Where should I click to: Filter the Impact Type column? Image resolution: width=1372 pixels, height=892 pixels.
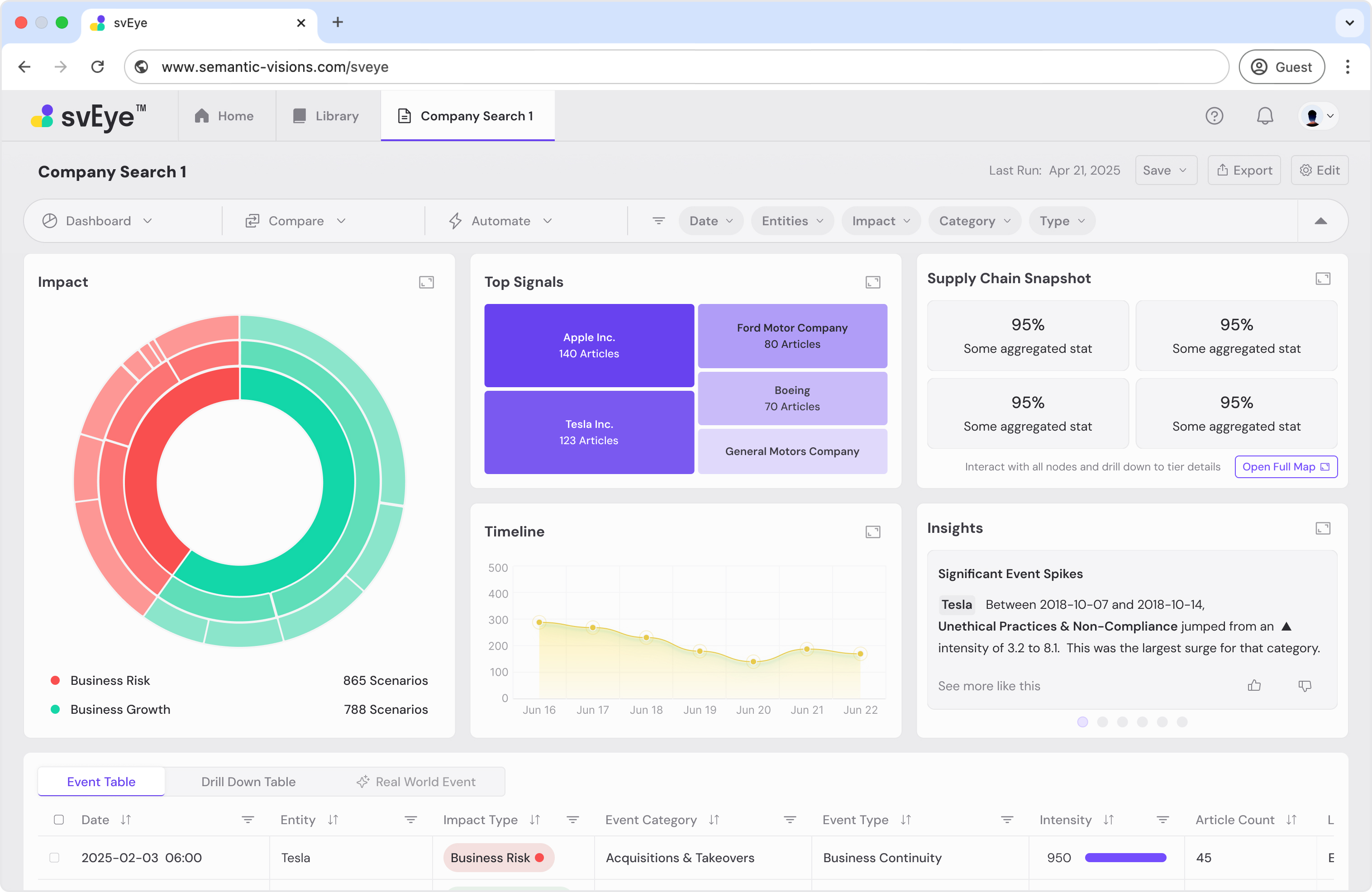click(x=572, y=819)
